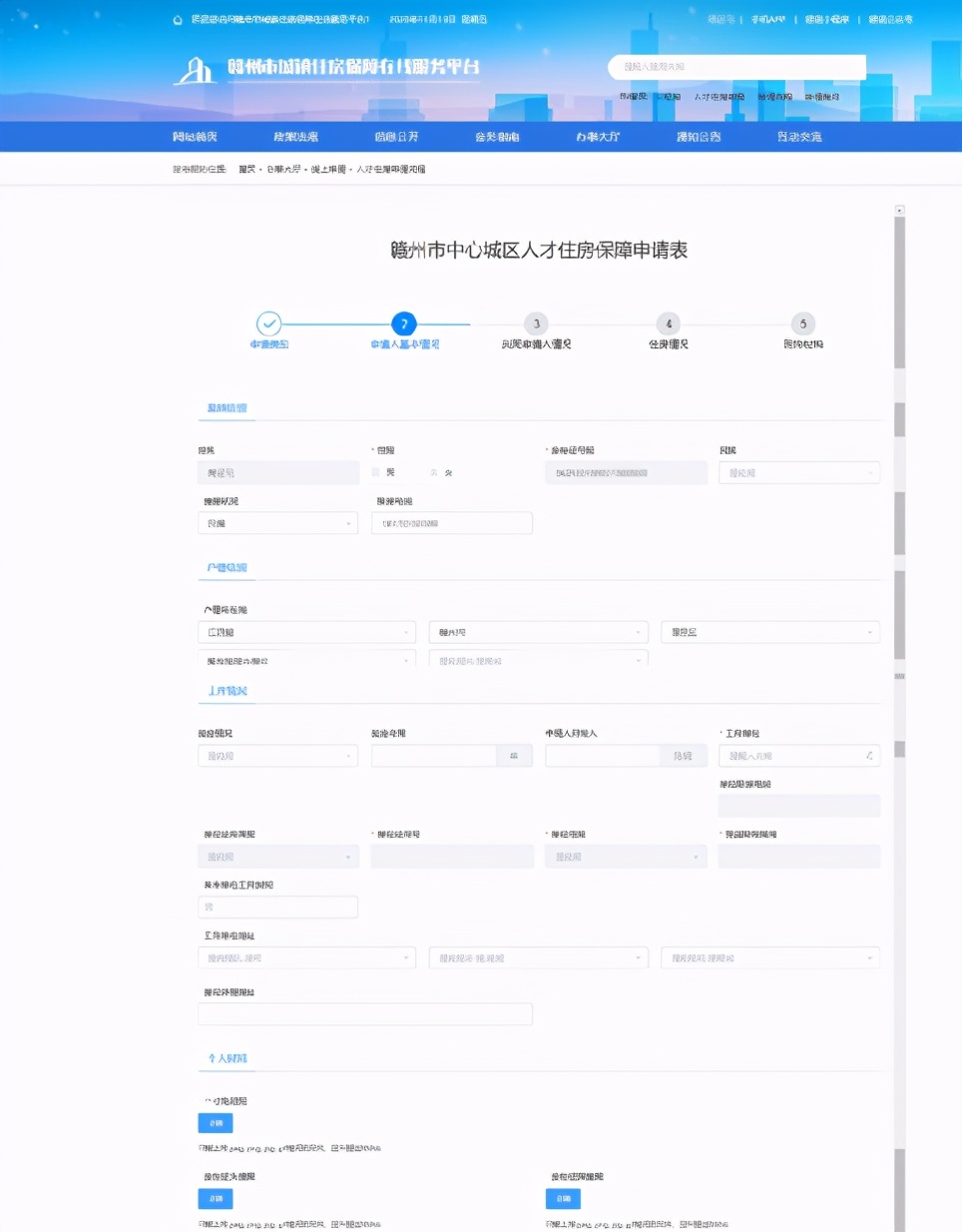This screenshot has width=962, height=1232.
Task: Click the blue step 2 circle in the wizard
Action: click(x=403, y=323)
